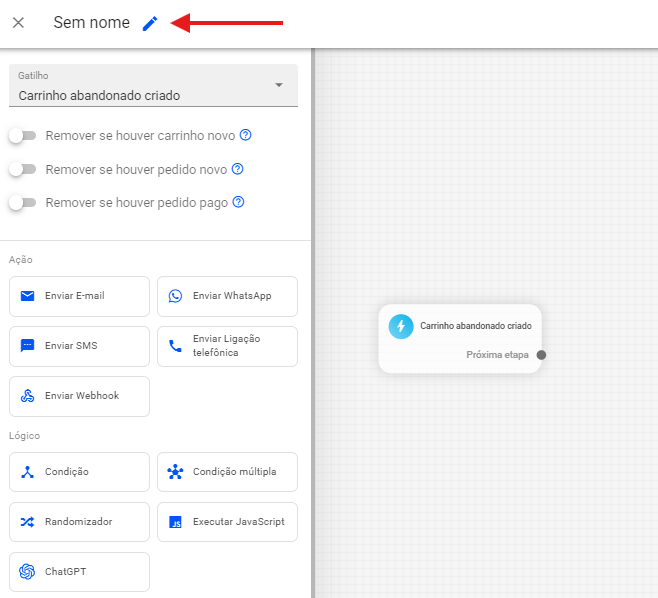Select the Enviar Webhook action
The image size is (658, 598).
click(x=79, y=396)
